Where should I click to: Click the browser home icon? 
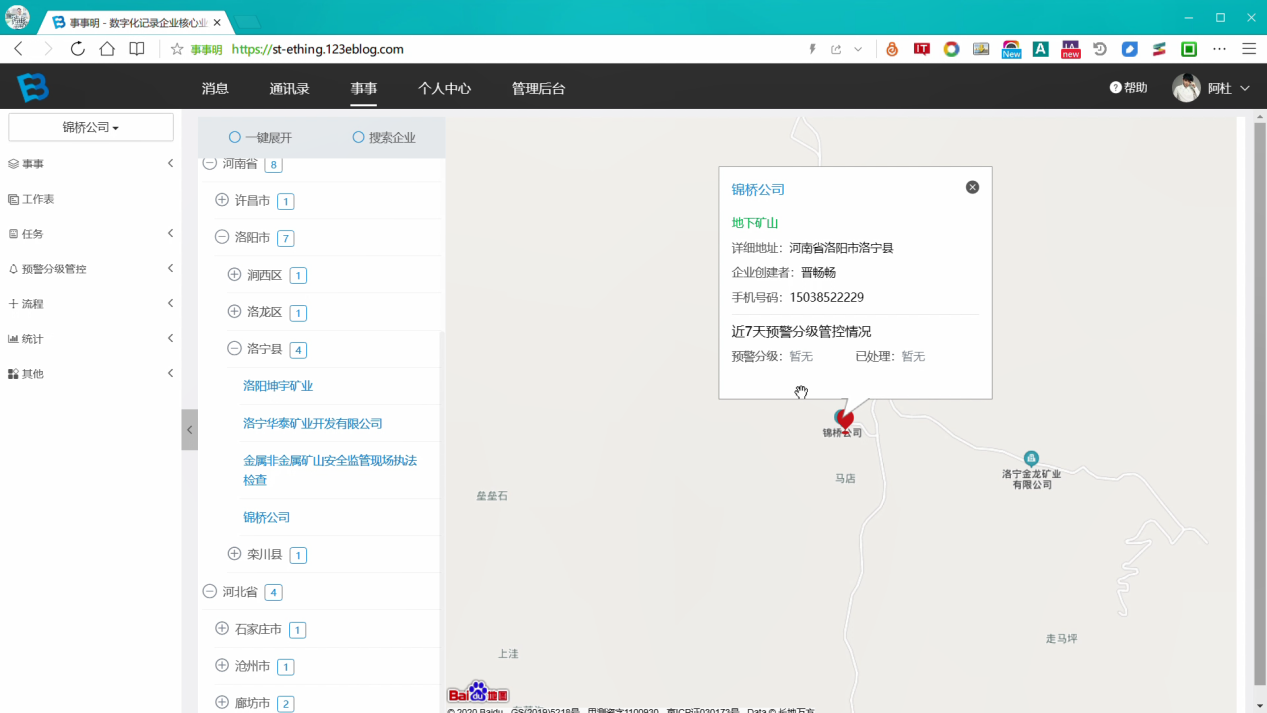click(107, 49)
